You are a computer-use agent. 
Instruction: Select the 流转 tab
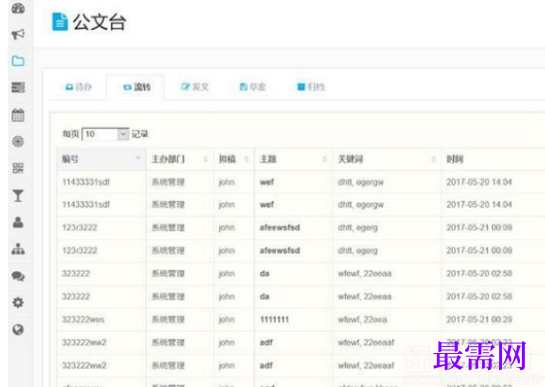pos(137,87)
